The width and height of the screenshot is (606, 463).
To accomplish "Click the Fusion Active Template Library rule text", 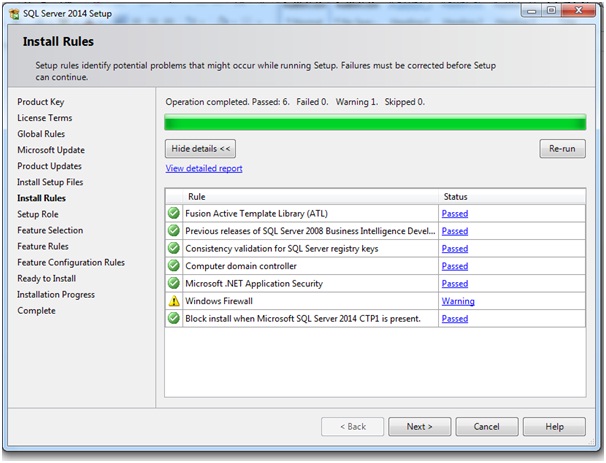I will (x=256, y=214).
